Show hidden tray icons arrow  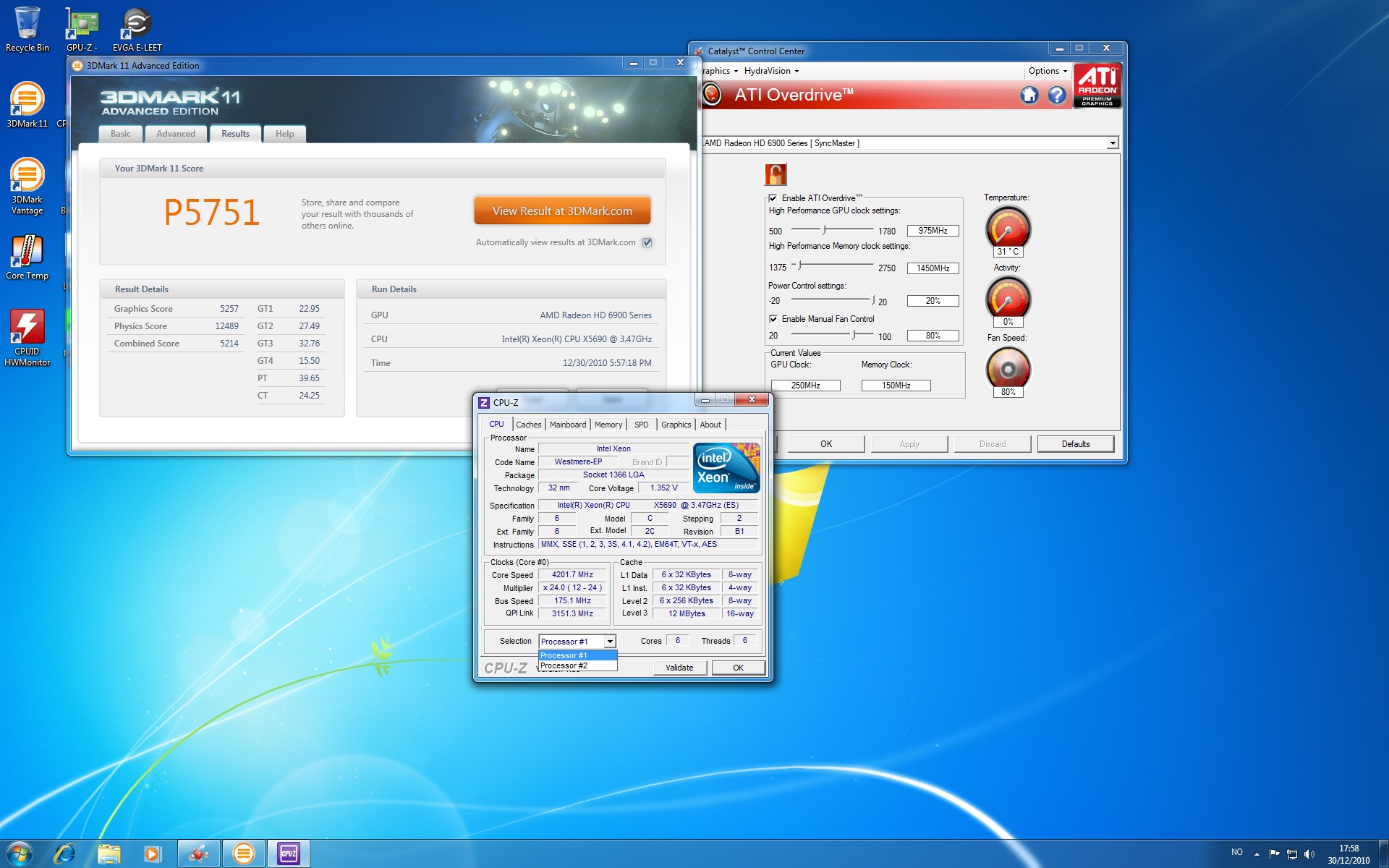coord(1257,854)
